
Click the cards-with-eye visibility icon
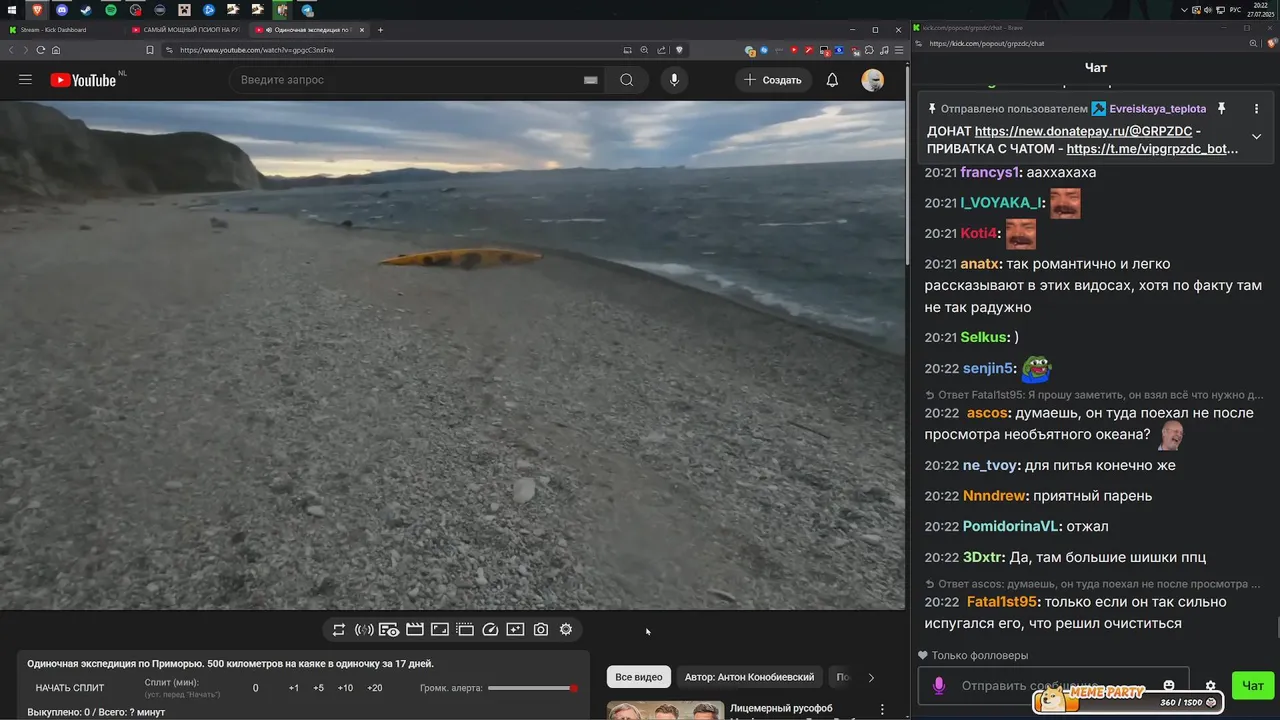[389, 629]
